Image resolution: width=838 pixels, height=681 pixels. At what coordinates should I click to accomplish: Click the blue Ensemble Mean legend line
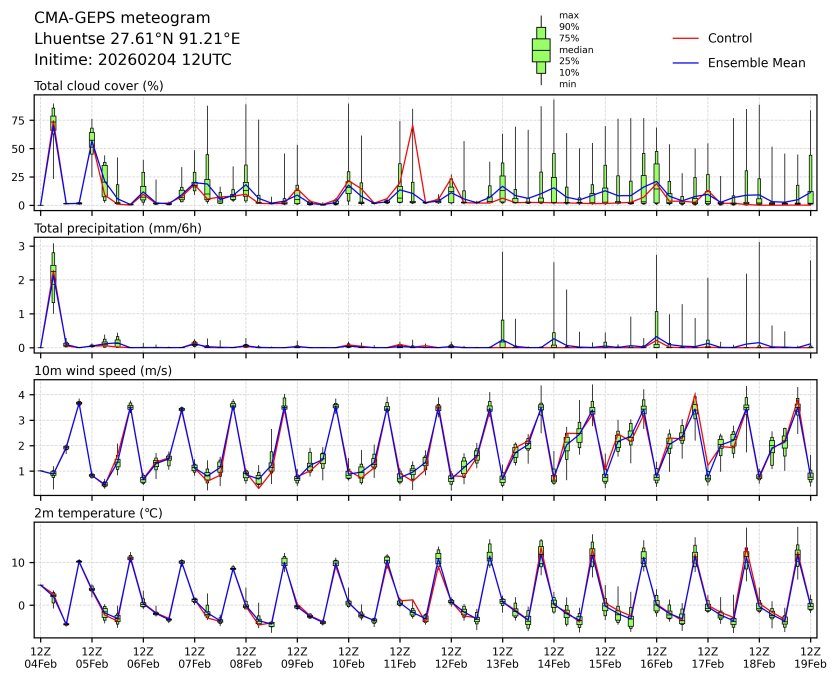(x=683, y=63)
